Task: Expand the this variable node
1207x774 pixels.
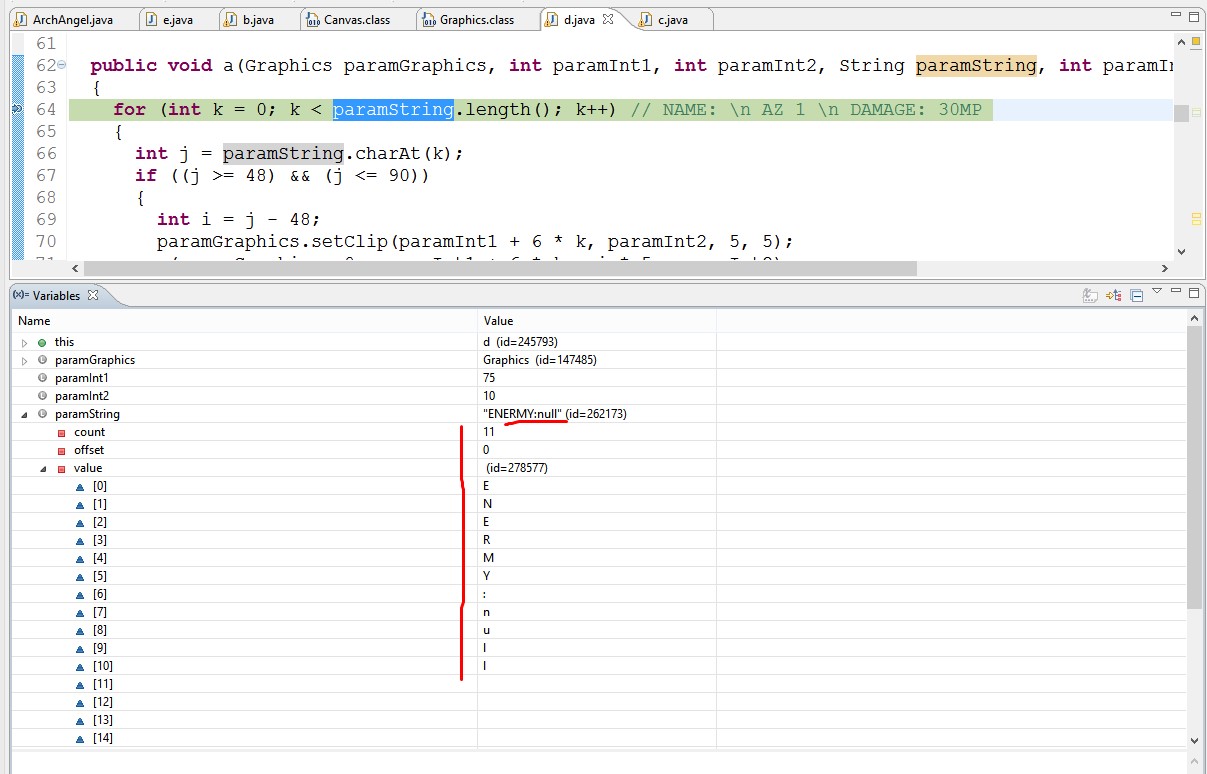Action: pos(24,341)
